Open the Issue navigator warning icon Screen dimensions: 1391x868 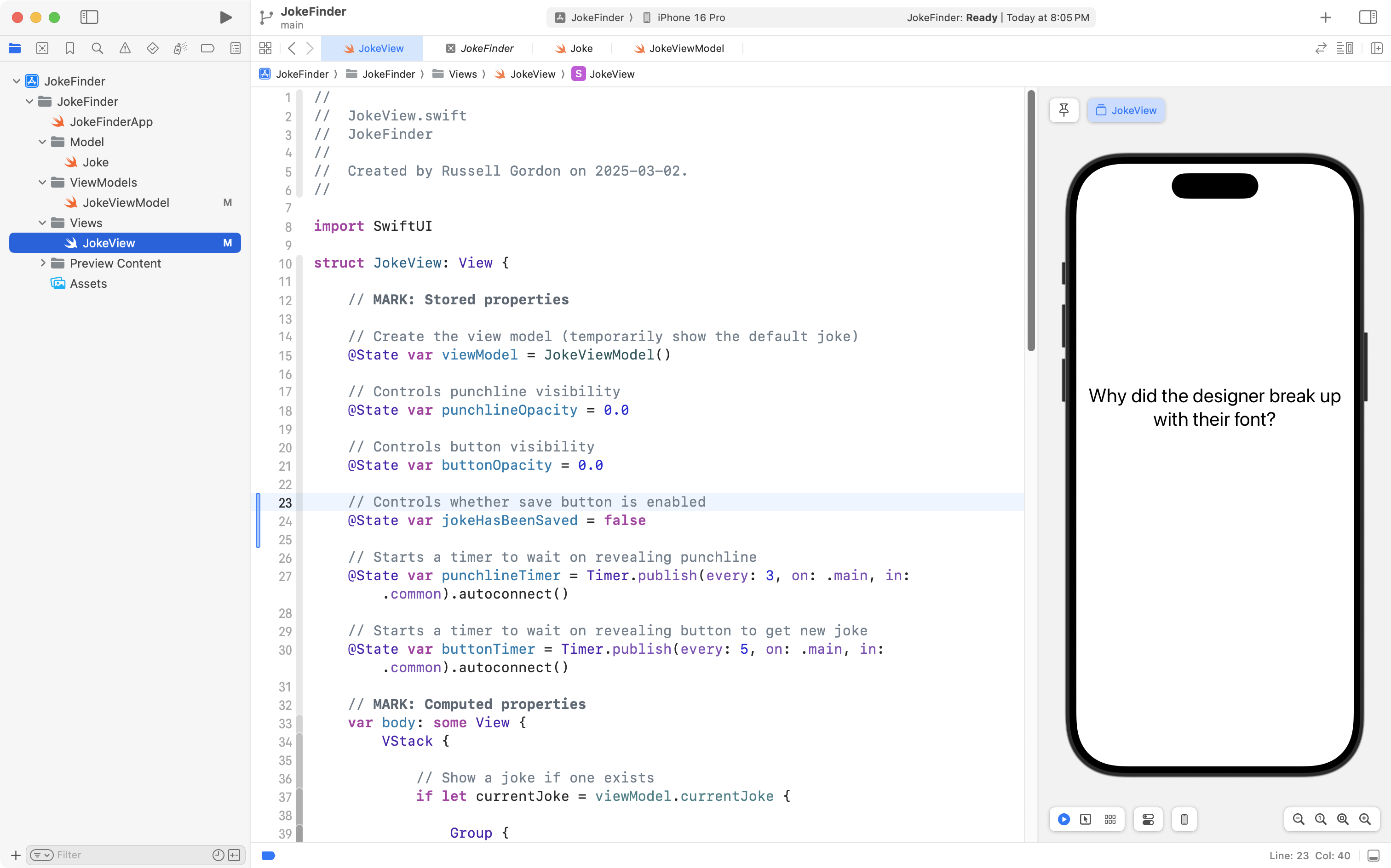click(x=125, y=48)
